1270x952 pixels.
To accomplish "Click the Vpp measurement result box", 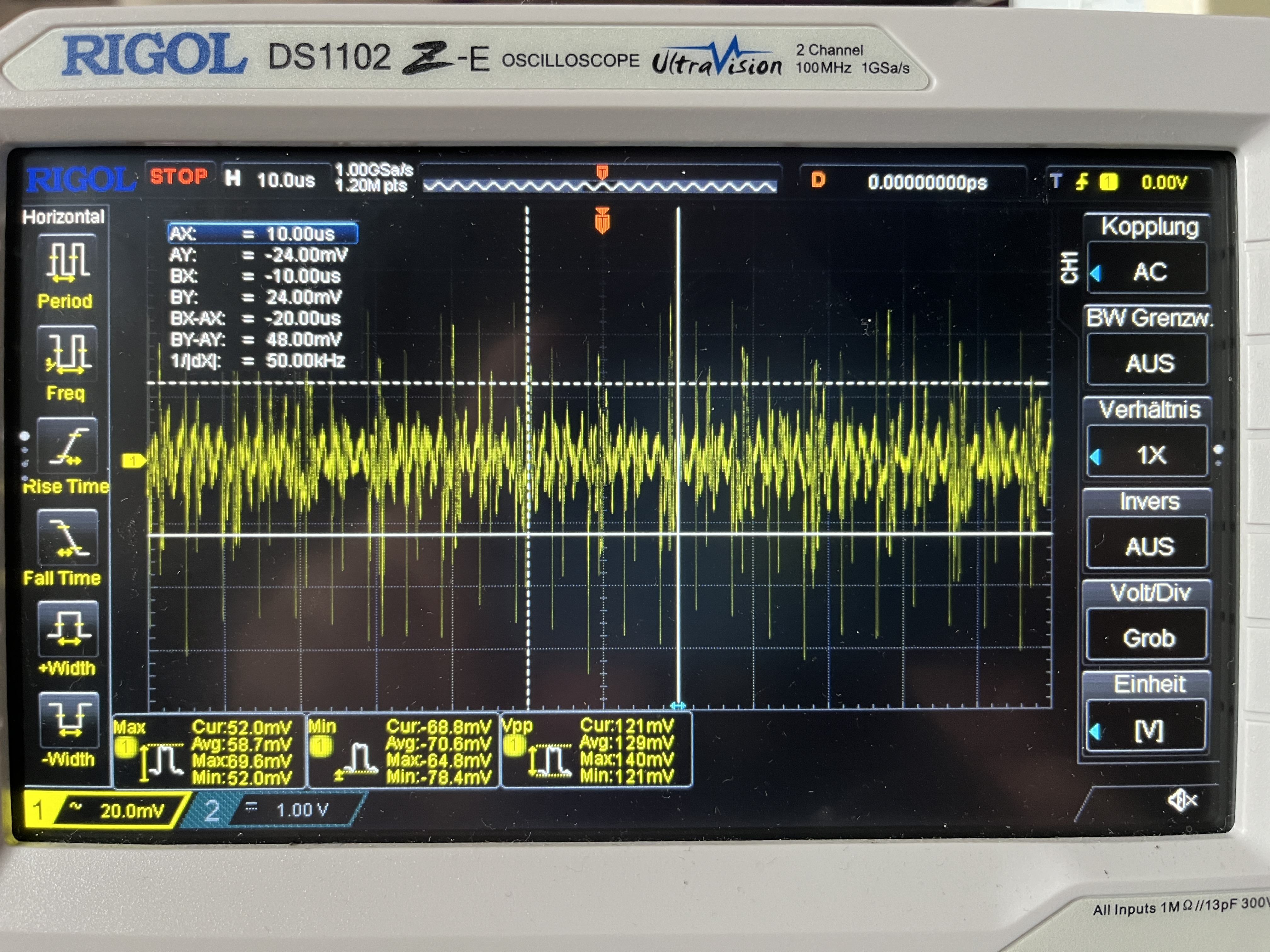I will 597,750.
